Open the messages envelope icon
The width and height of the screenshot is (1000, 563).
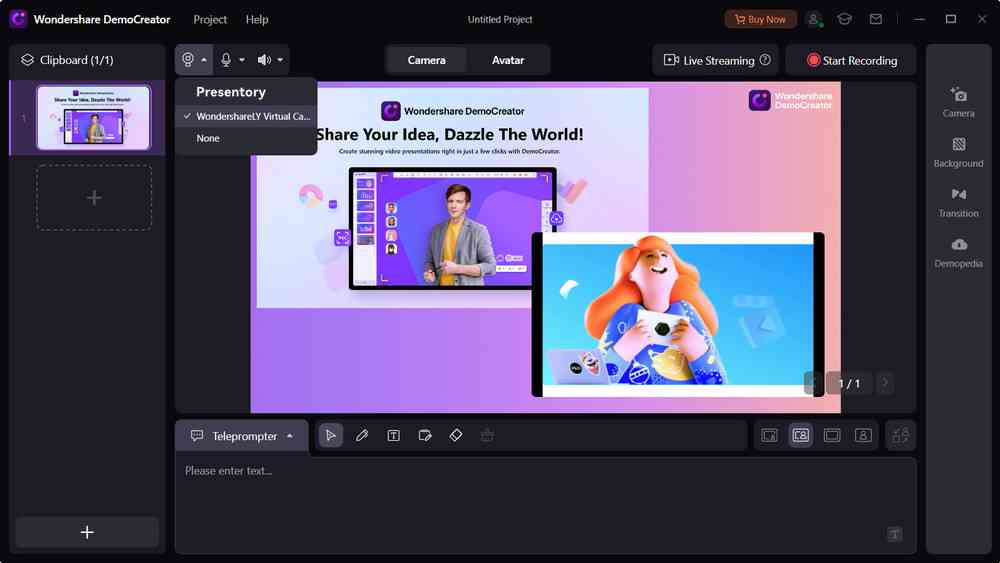[x=876, y=19]
